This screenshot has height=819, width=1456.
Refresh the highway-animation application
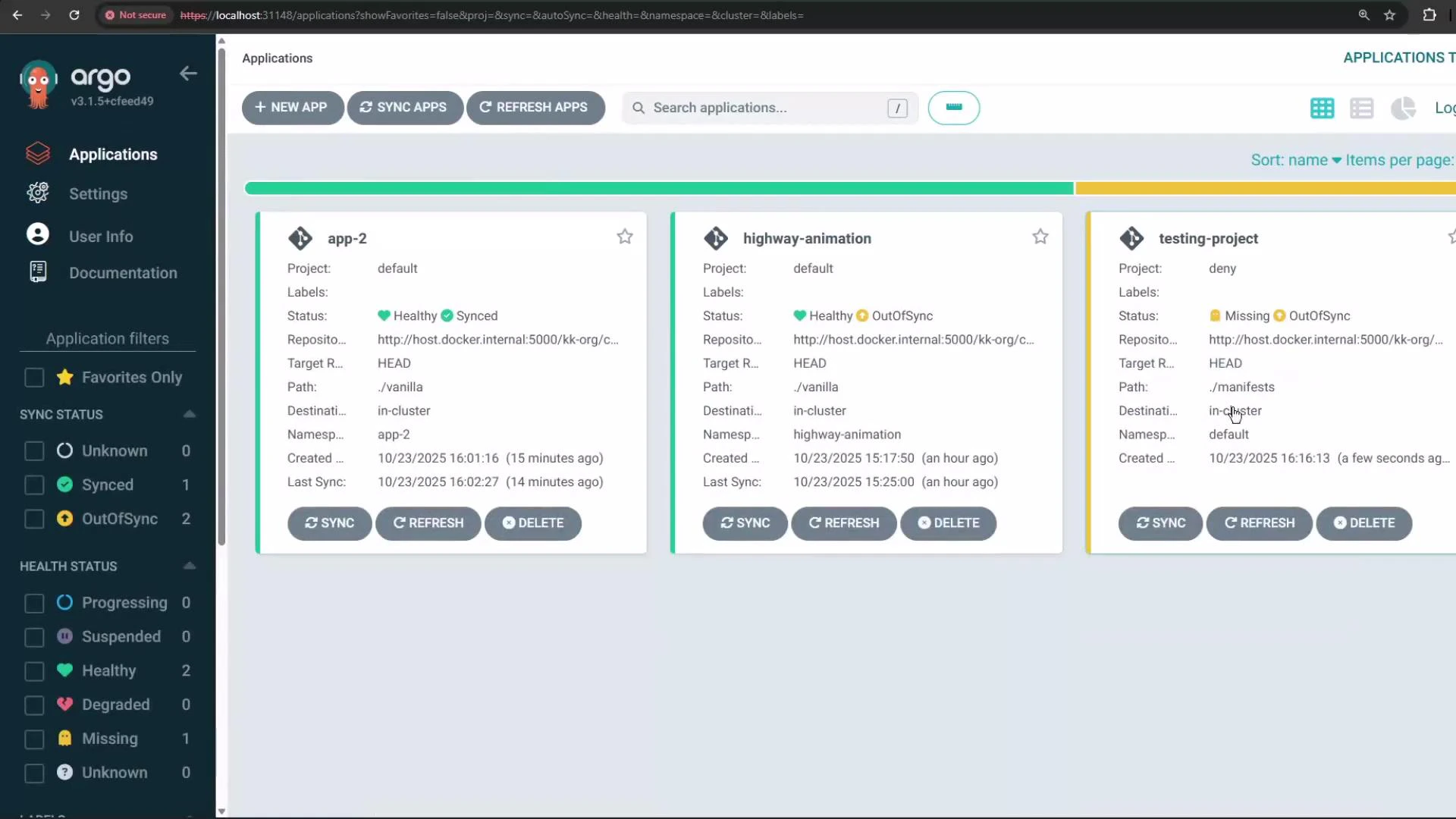coord(844,523)
